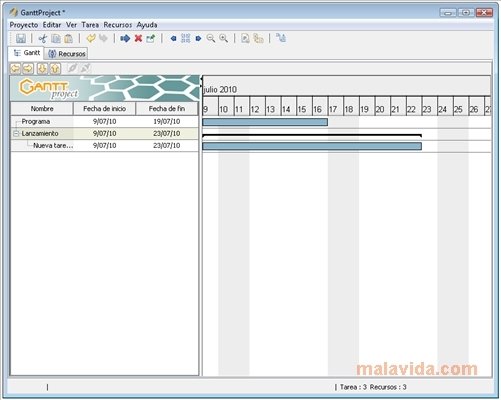
Task: Click the Programa task bar in chart
Action: (265, 122)
